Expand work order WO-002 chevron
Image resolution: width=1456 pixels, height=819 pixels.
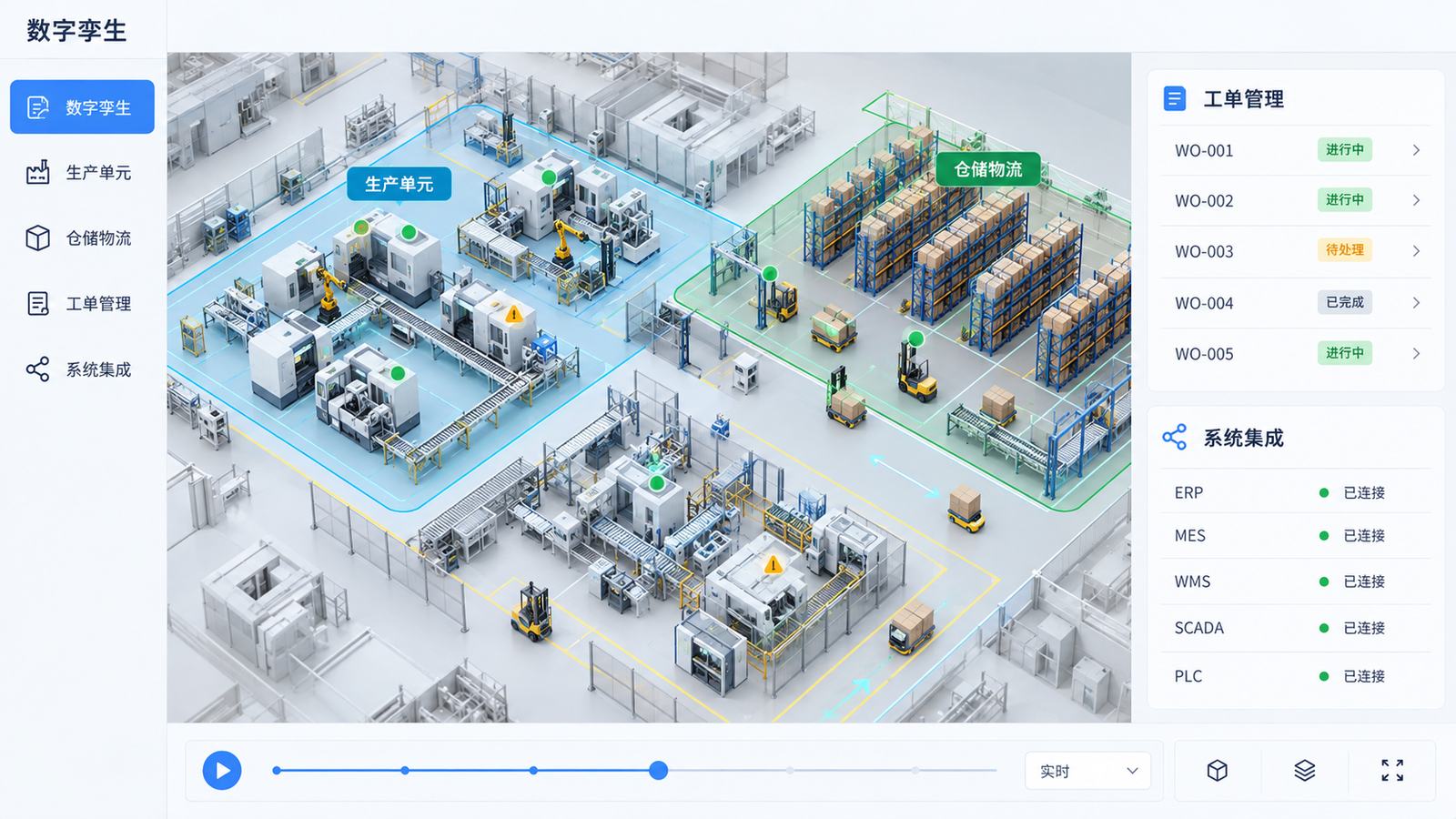click(x=1416, y=200)
